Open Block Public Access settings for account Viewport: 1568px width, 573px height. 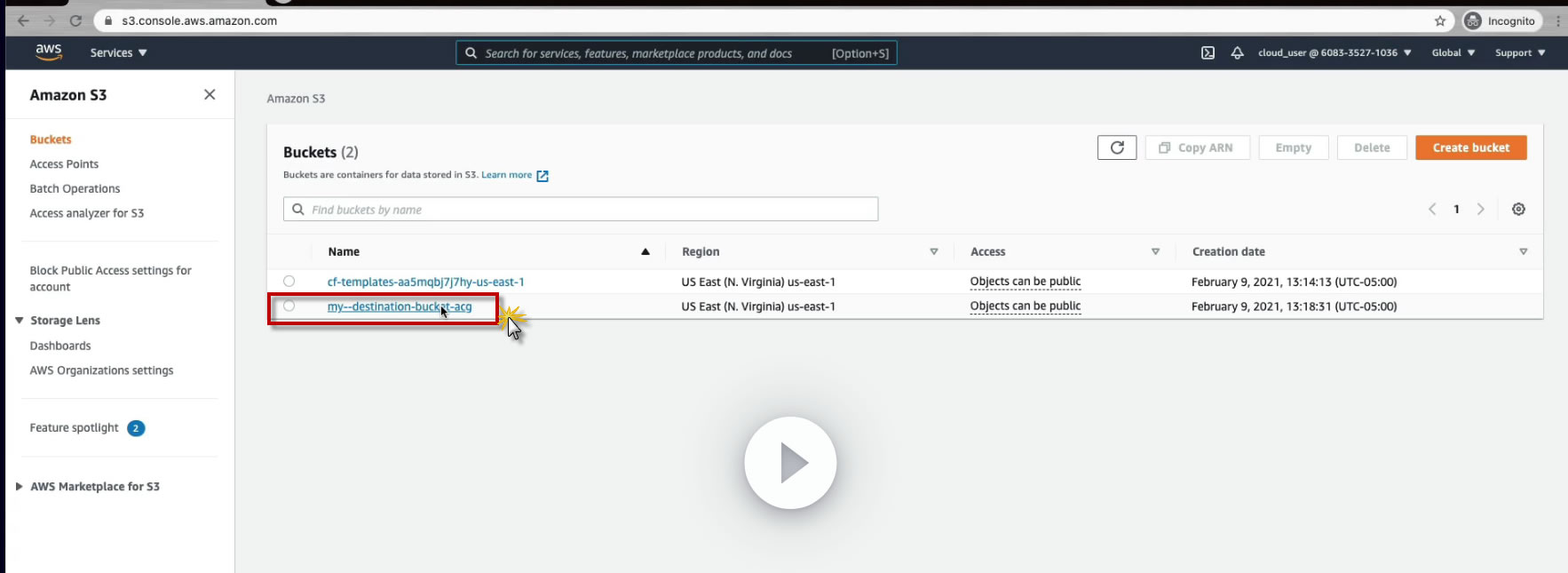tap(110, 278)
